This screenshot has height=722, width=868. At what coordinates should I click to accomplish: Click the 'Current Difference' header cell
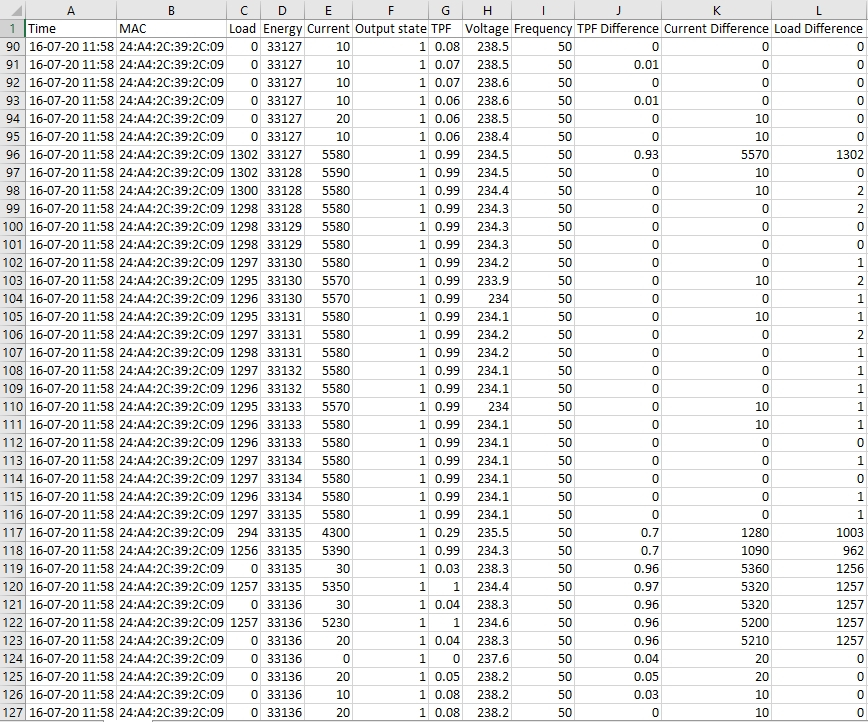(x=716, y=28)
